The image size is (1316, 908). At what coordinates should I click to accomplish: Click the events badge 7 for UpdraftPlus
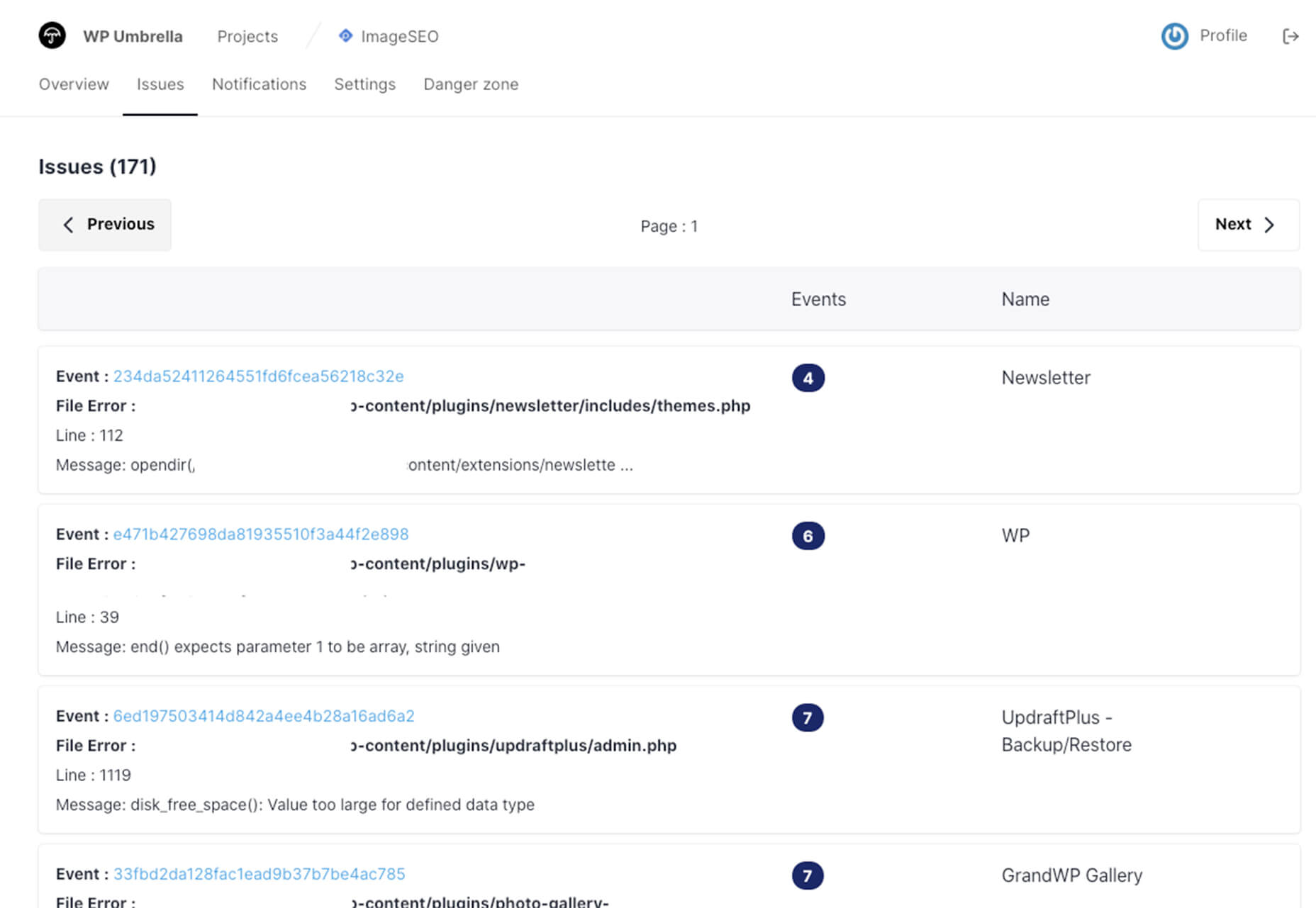tap(808, 718)
